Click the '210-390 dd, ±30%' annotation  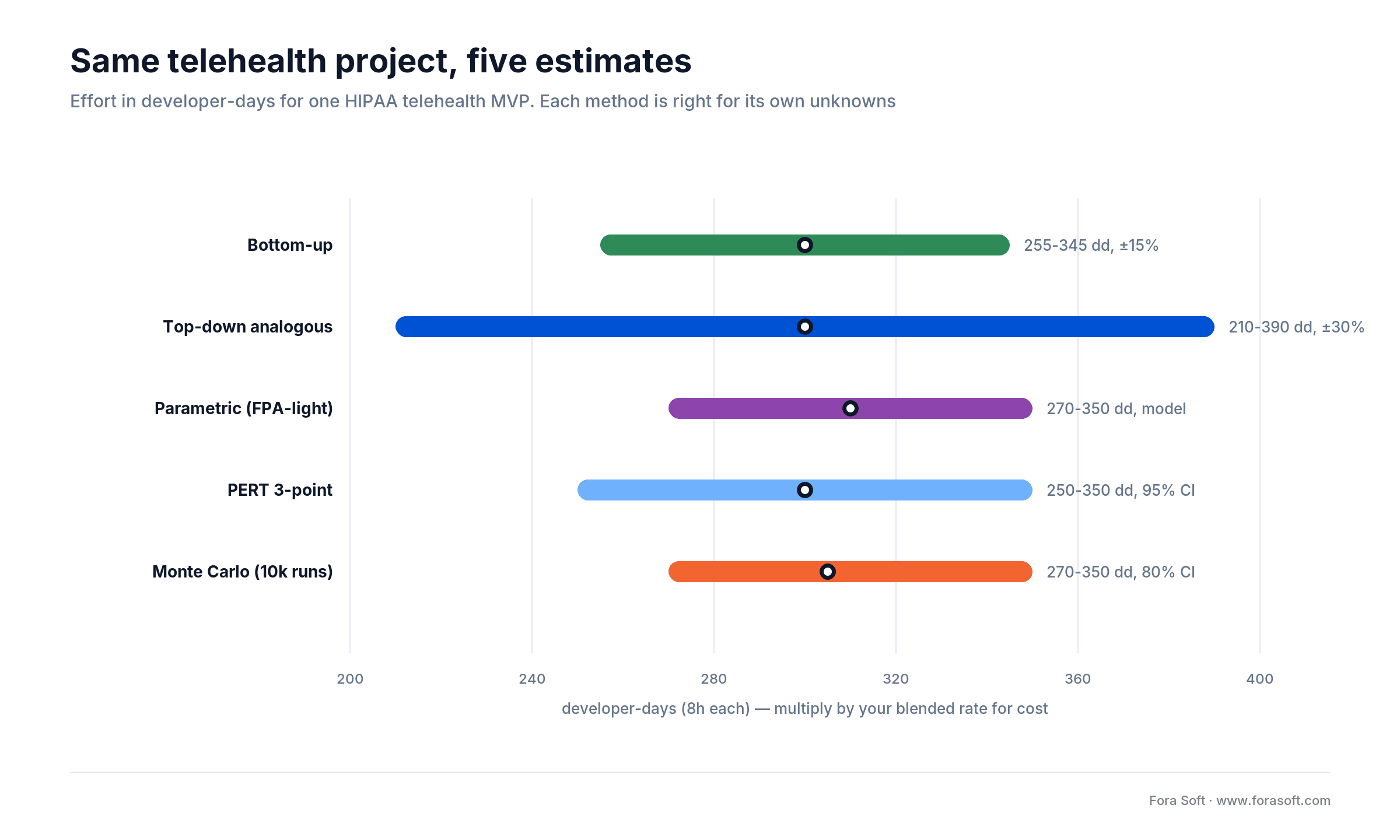(1296, 327)
